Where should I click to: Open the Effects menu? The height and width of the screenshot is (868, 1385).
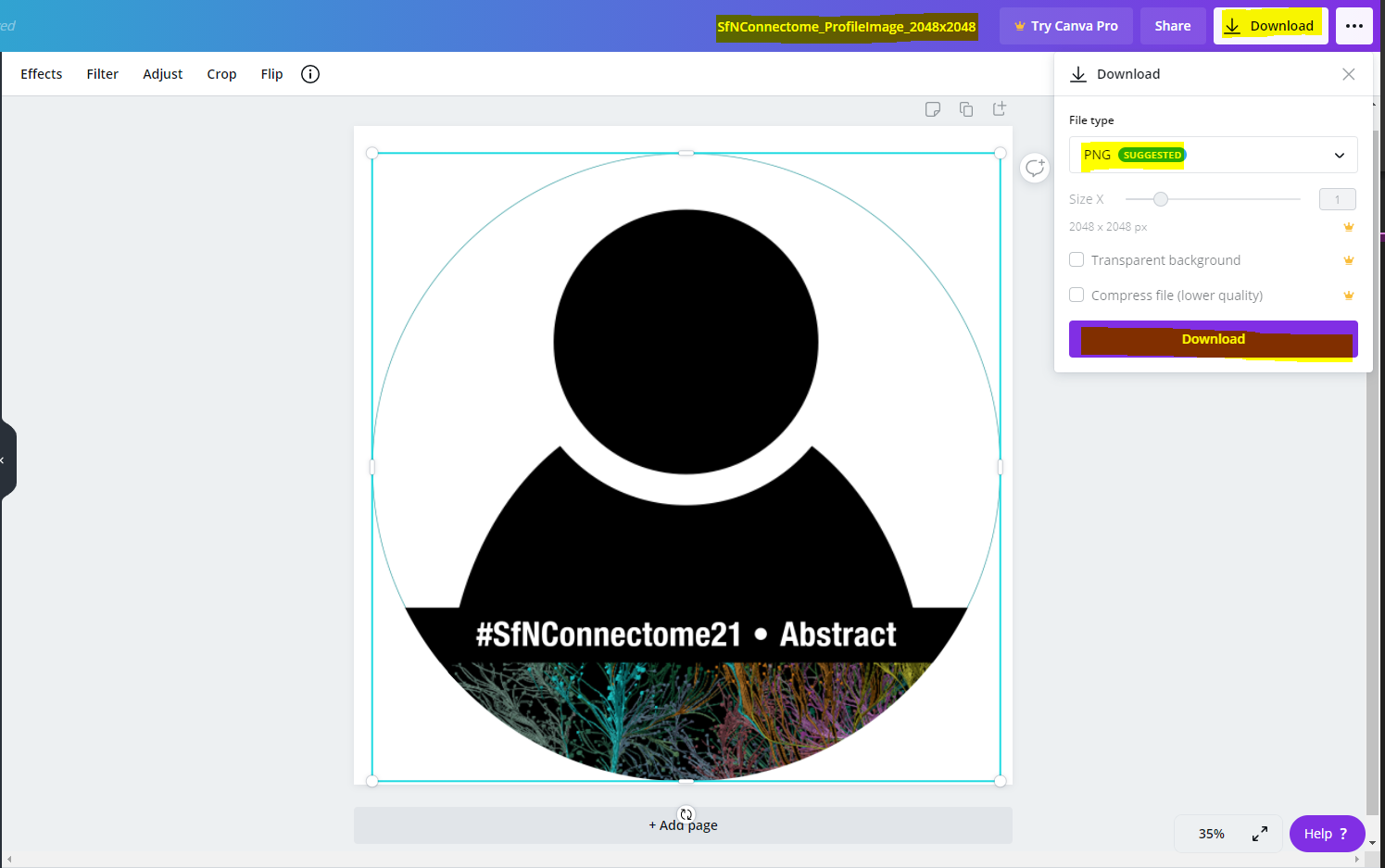[x=42, y=74]
